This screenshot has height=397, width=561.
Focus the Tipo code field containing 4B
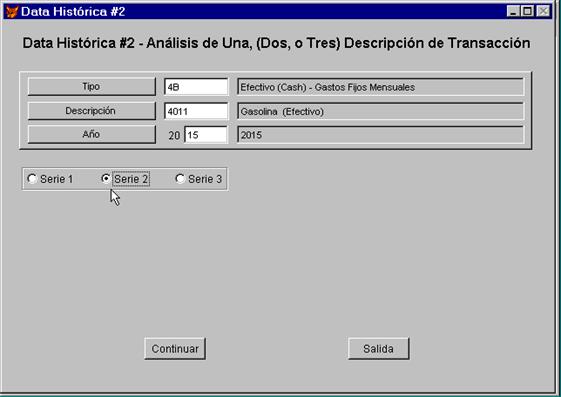tap(196, 87)
